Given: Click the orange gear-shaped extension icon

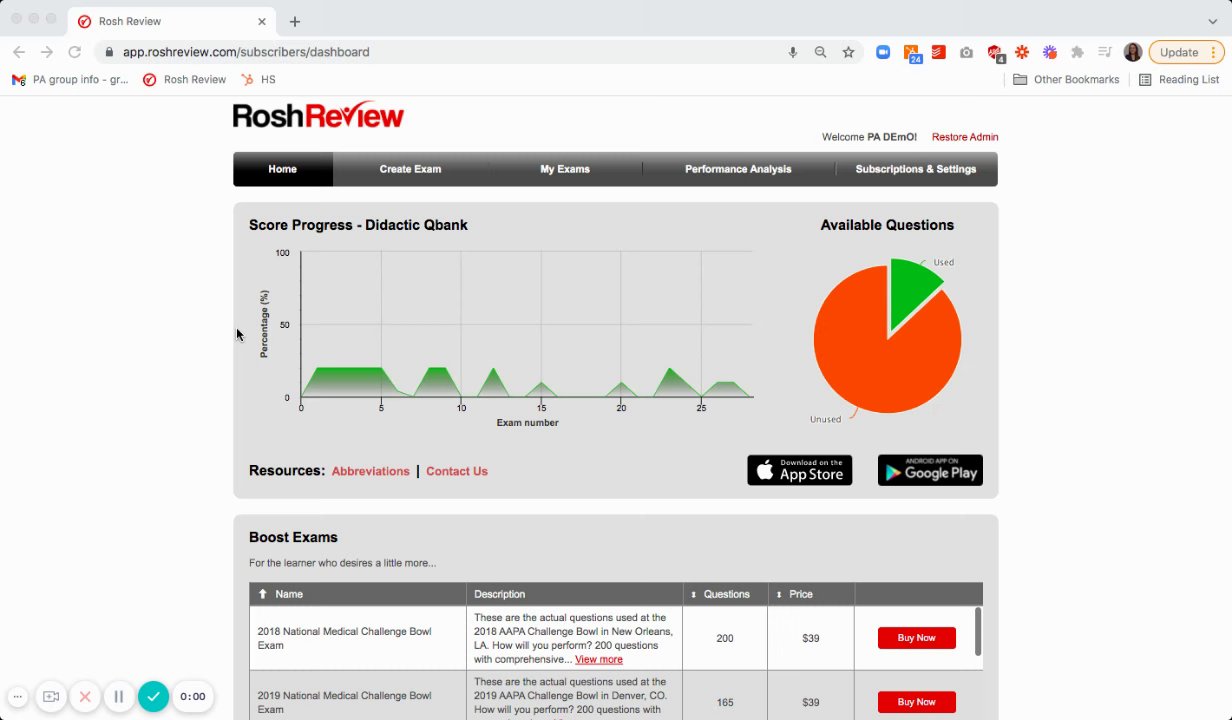Looking at the screenshot, I should (1022, 52).
